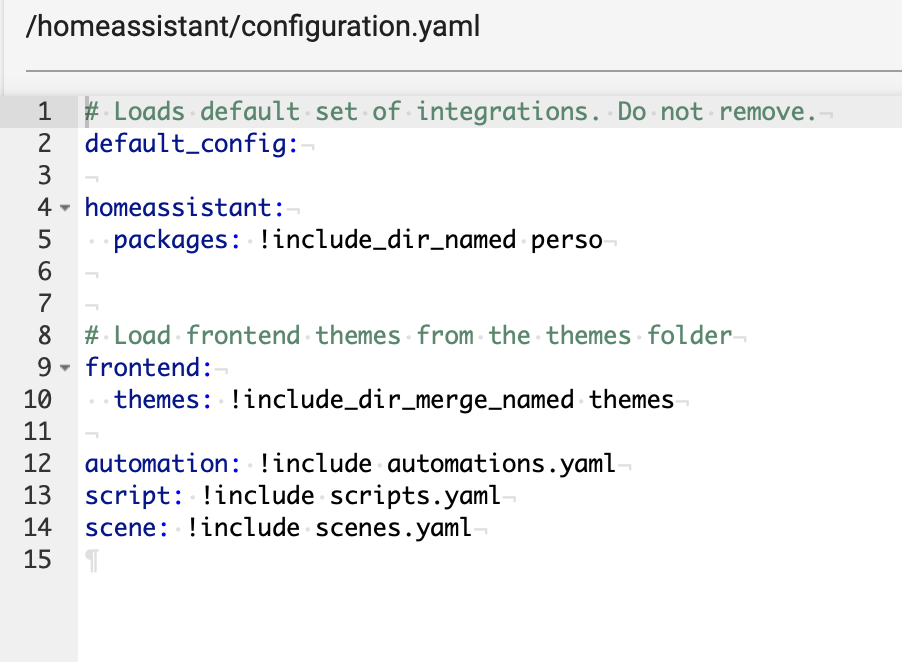Click the "Load frontend themes" comment line
Image resolution: width=902 pixels, height=662 pixels.
coord(410,336)
